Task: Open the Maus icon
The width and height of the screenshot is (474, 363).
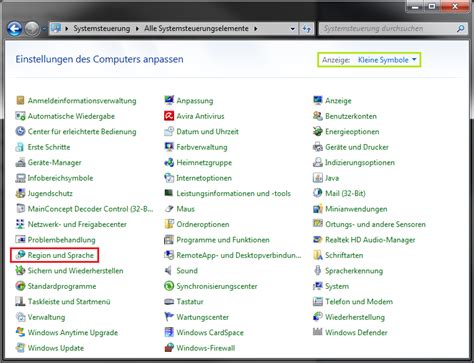Action: pyautogui.click(x=169, y=209)
